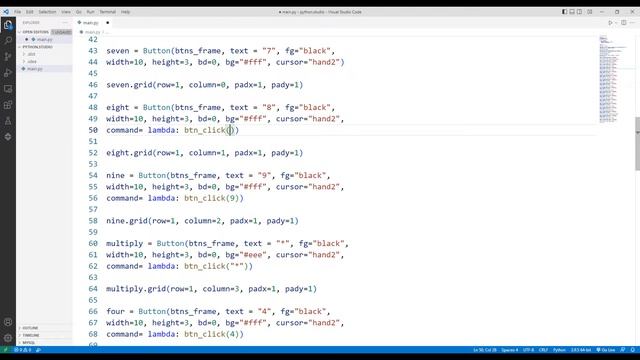This screenshot has height=360, width=640.
Task: Click the Ln 50, Col 28 status item
Action: pyautogui.click(x=484, y=350)
